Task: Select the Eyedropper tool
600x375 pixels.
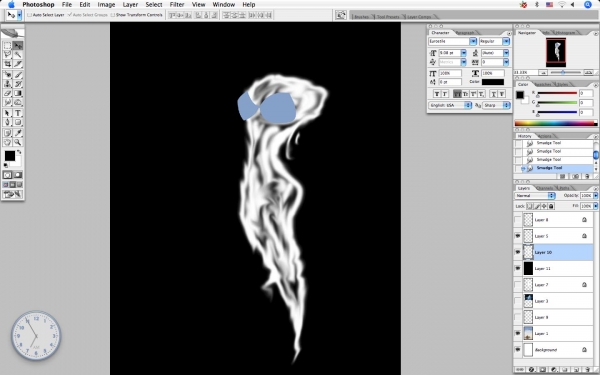Action: [18, 133]
